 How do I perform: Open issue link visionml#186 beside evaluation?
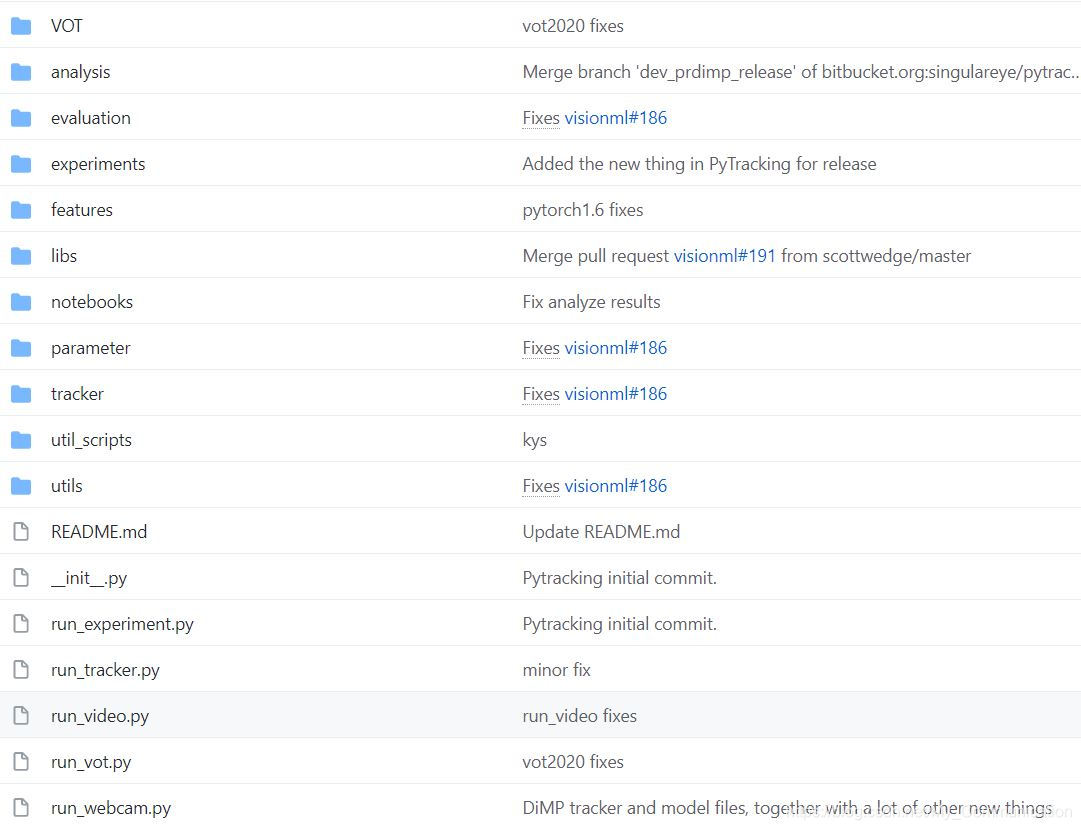point(615,117)
